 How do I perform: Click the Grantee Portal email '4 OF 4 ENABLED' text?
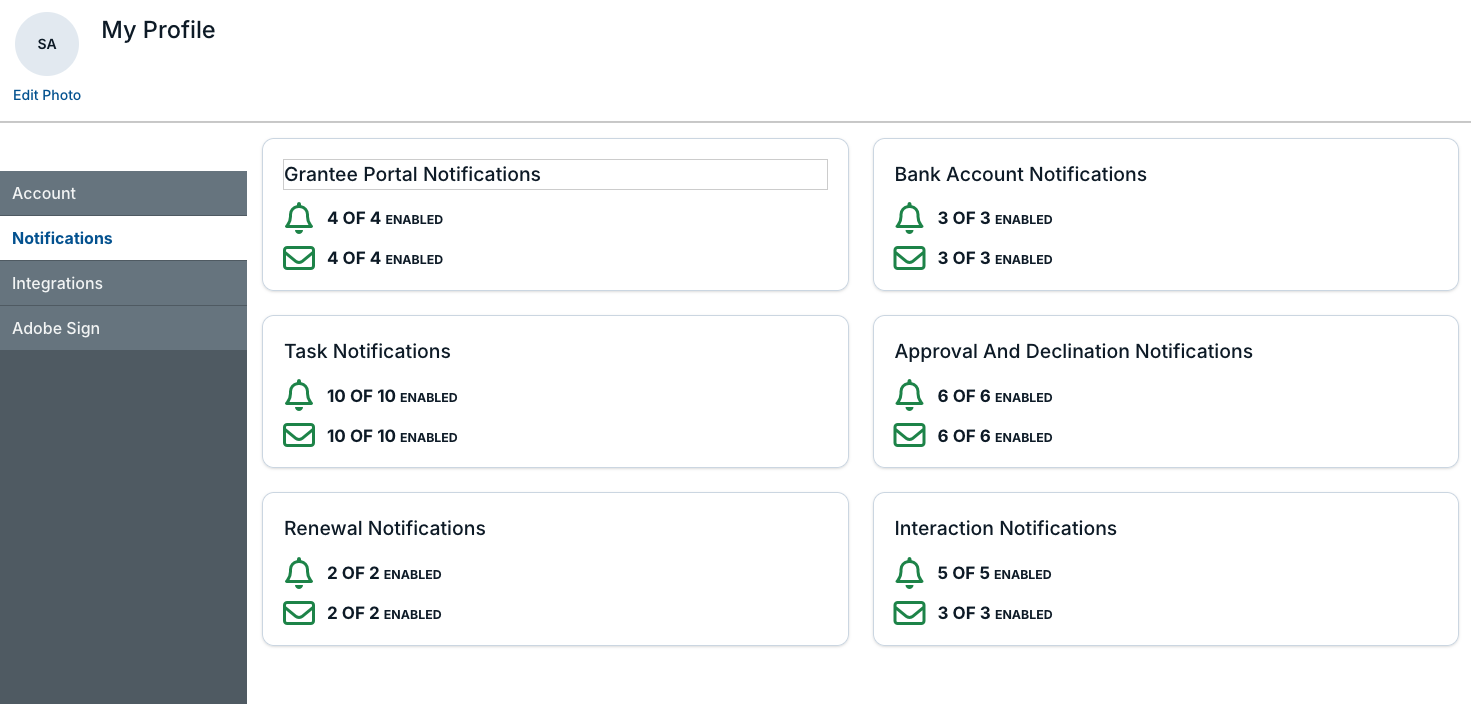pos(385,259)
